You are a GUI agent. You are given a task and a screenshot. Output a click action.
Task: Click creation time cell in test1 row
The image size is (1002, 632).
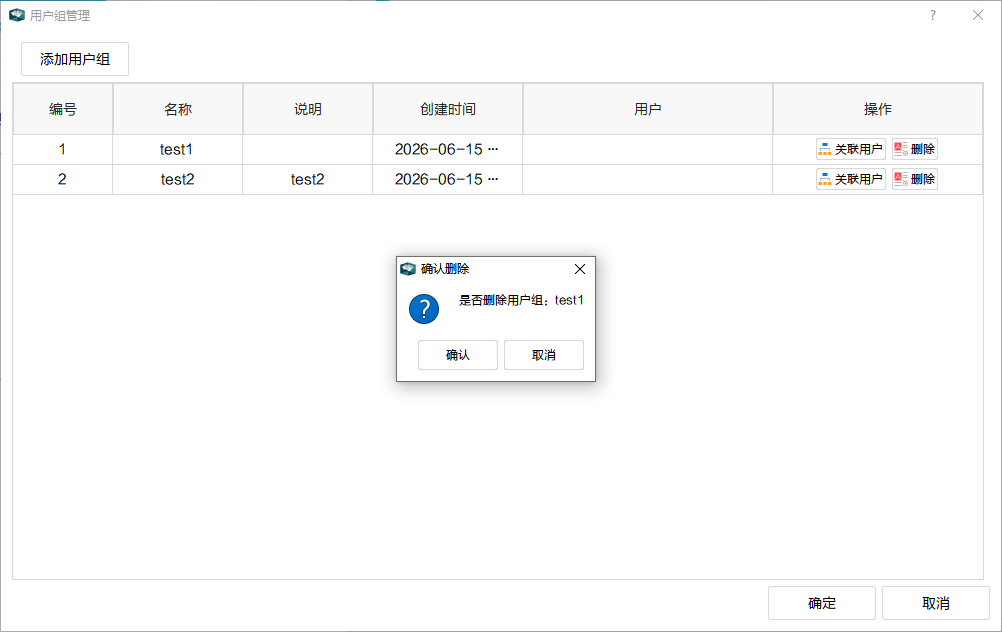(447, 150)
